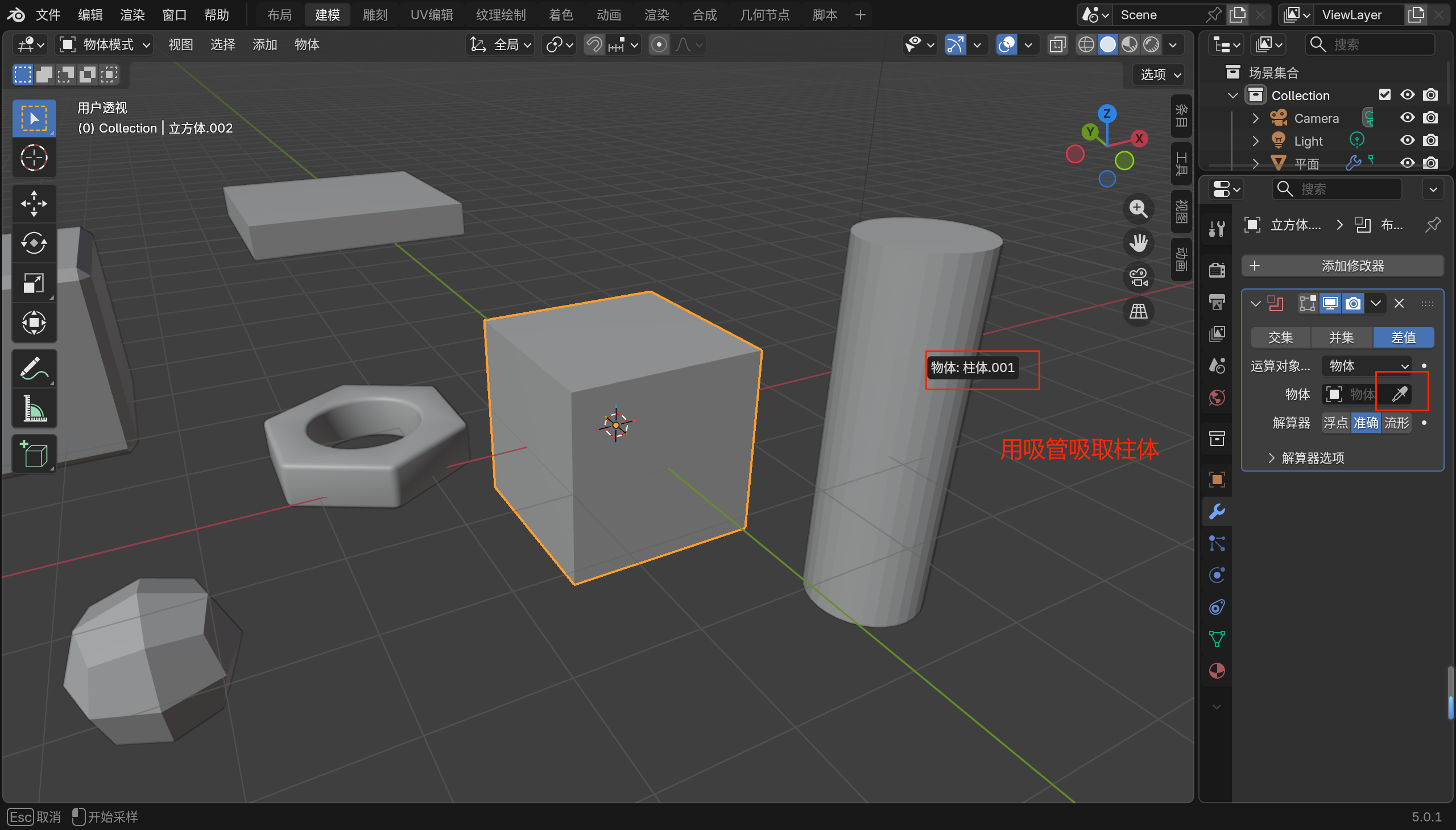Open the Modifiers wrench properties tab
The image size is (1456, 830).
(1217, 511)
